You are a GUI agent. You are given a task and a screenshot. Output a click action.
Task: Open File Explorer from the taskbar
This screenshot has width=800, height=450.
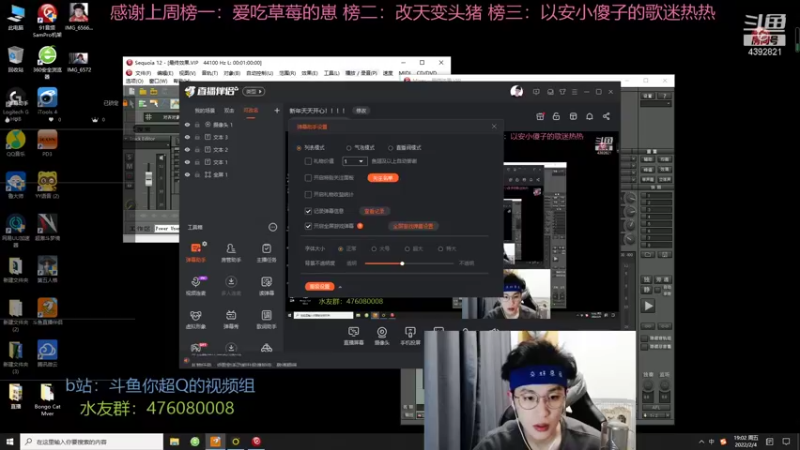[174, 441]
